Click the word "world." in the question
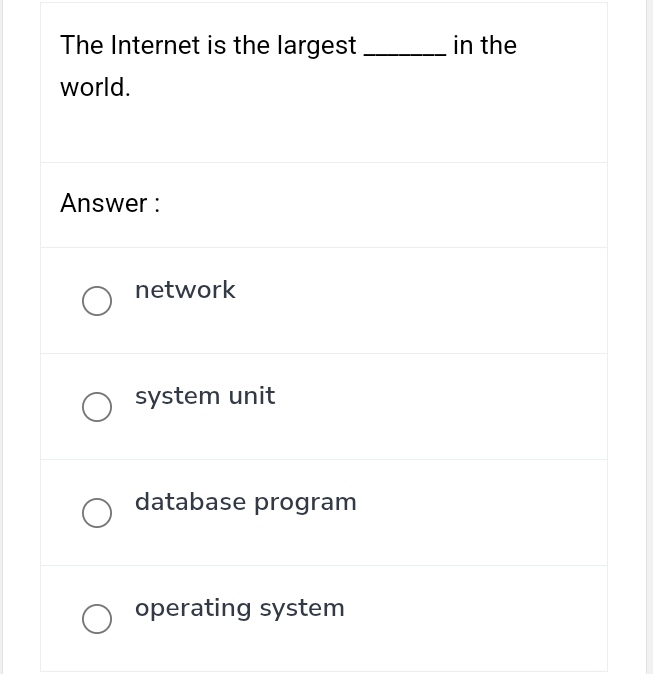This screenshot has height=674, width=653. click(x=95, y=88)
